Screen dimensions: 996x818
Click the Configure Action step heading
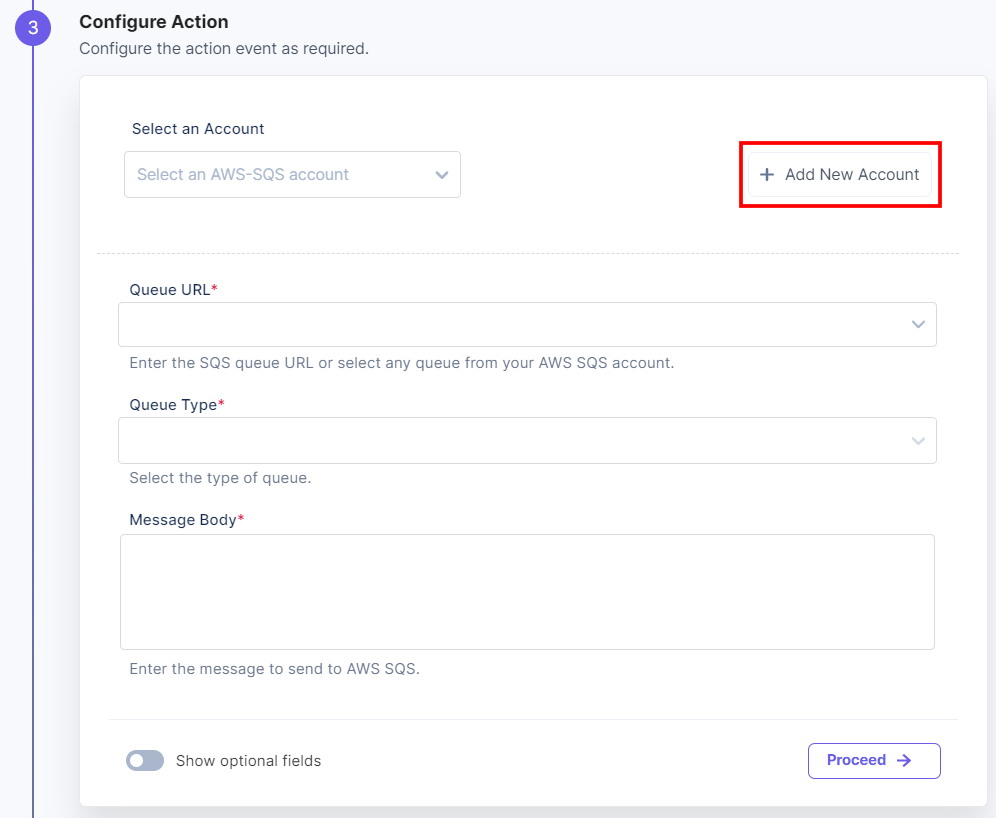pyautogui.click(x=154, y=22)
